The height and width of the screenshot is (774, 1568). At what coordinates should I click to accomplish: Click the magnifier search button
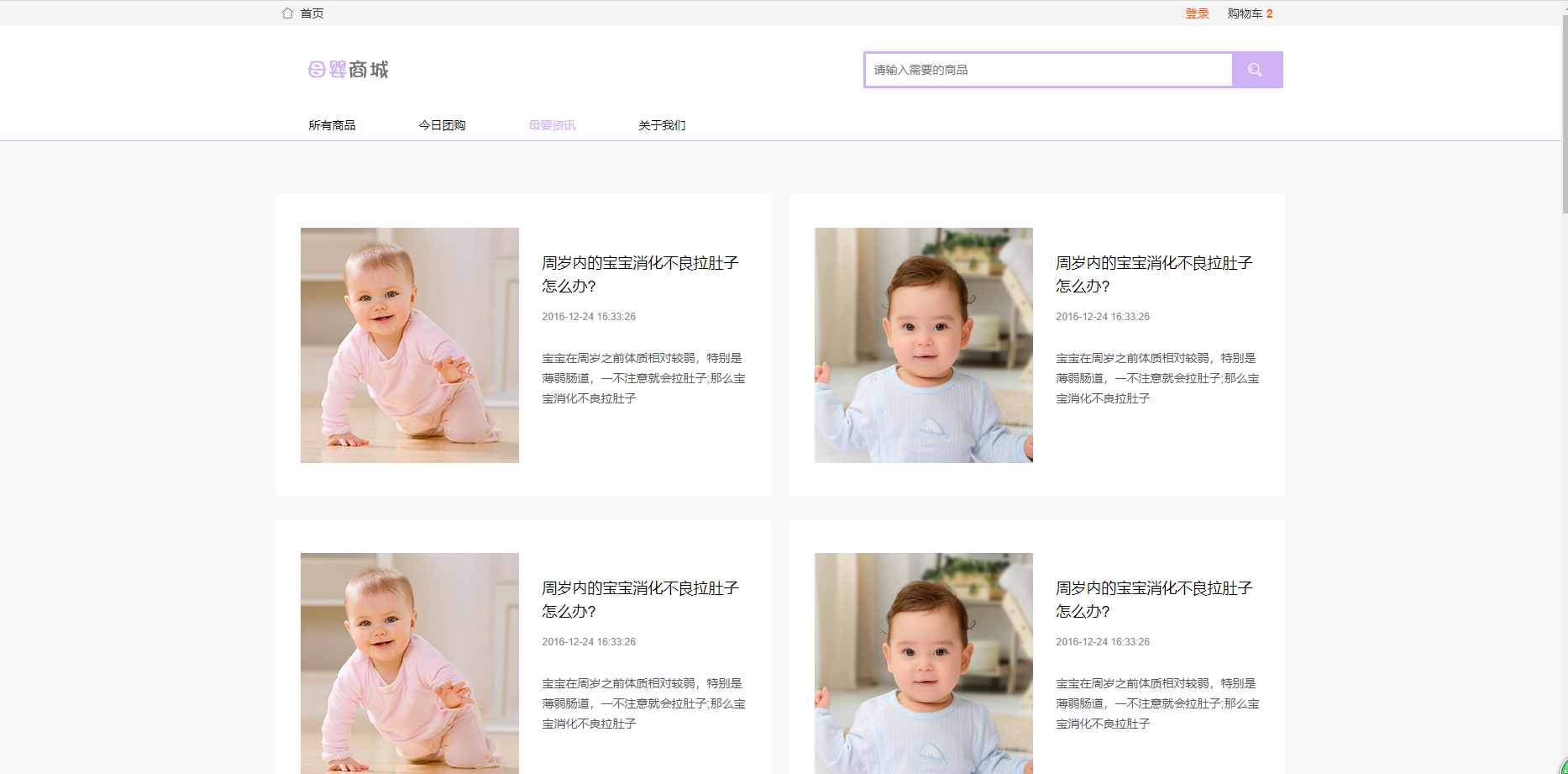pos(1256,70)
